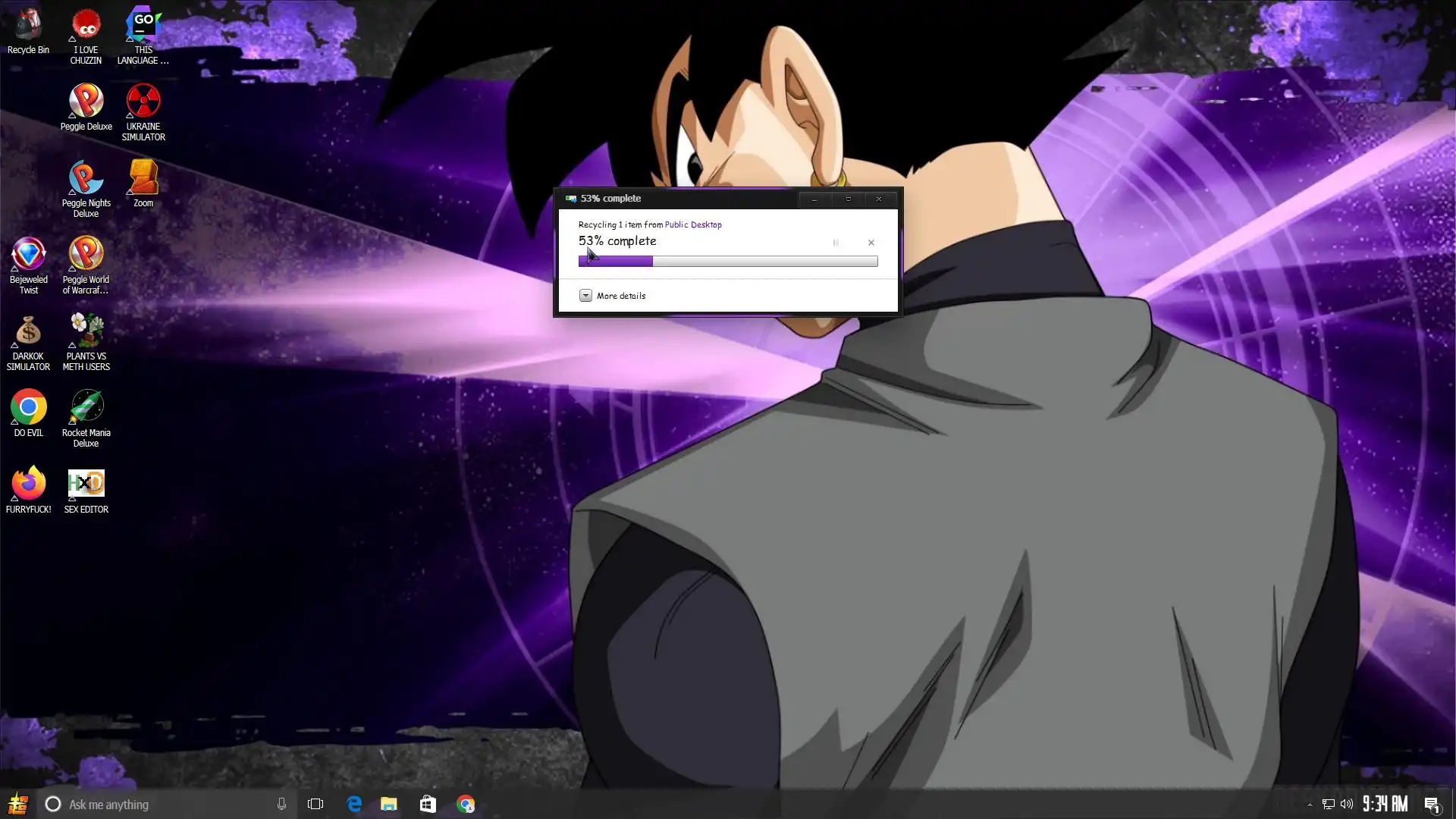Launch Microsoft Edge from taskbar
Viewport: 1456px width, 819px height.
pyautogui.click(x=354, y=804)
